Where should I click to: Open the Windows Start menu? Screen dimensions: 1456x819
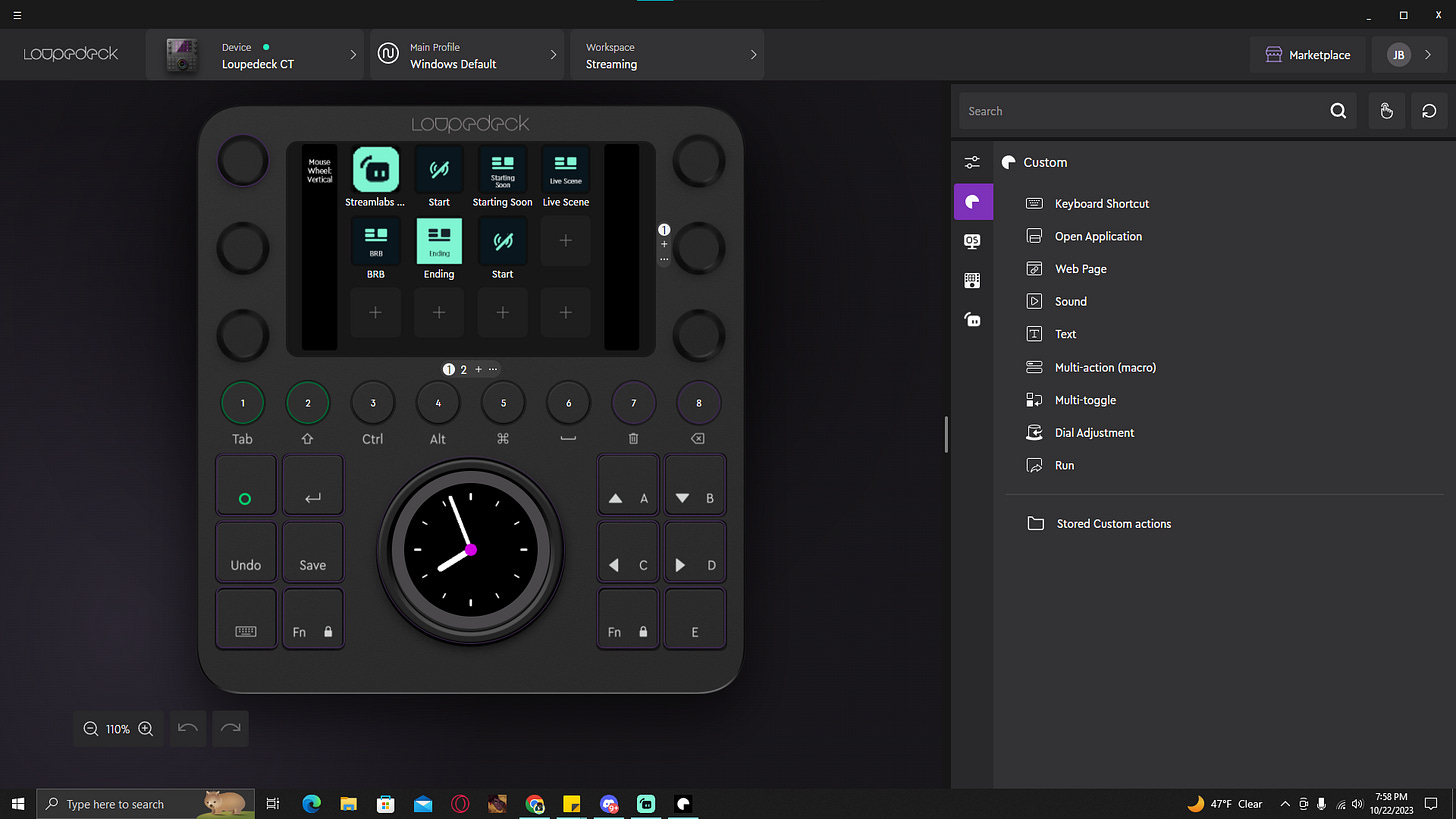pos(18,803)
